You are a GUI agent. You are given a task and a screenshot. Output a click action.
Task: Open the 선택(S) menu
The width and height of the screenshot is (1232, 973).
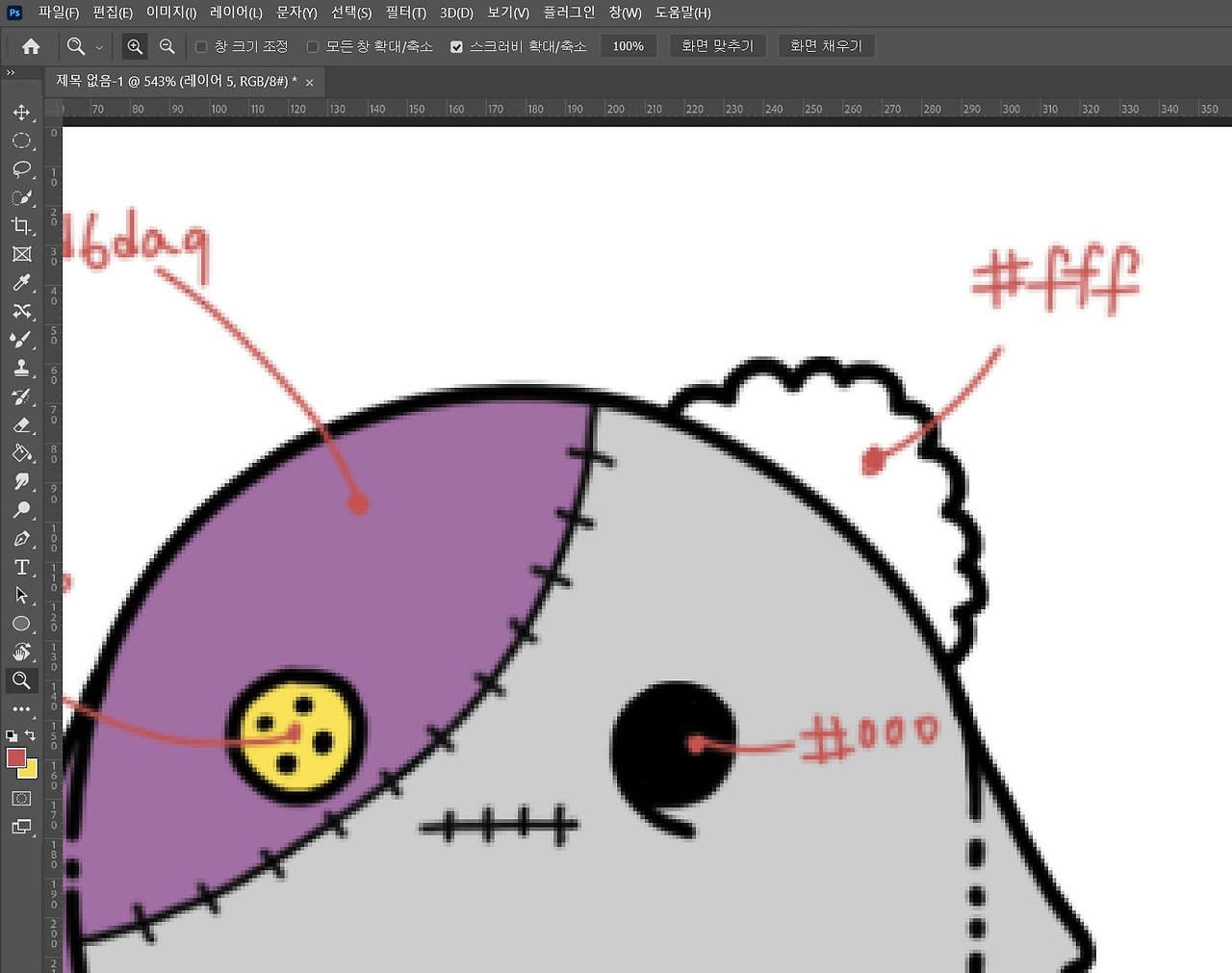(351, 13)
